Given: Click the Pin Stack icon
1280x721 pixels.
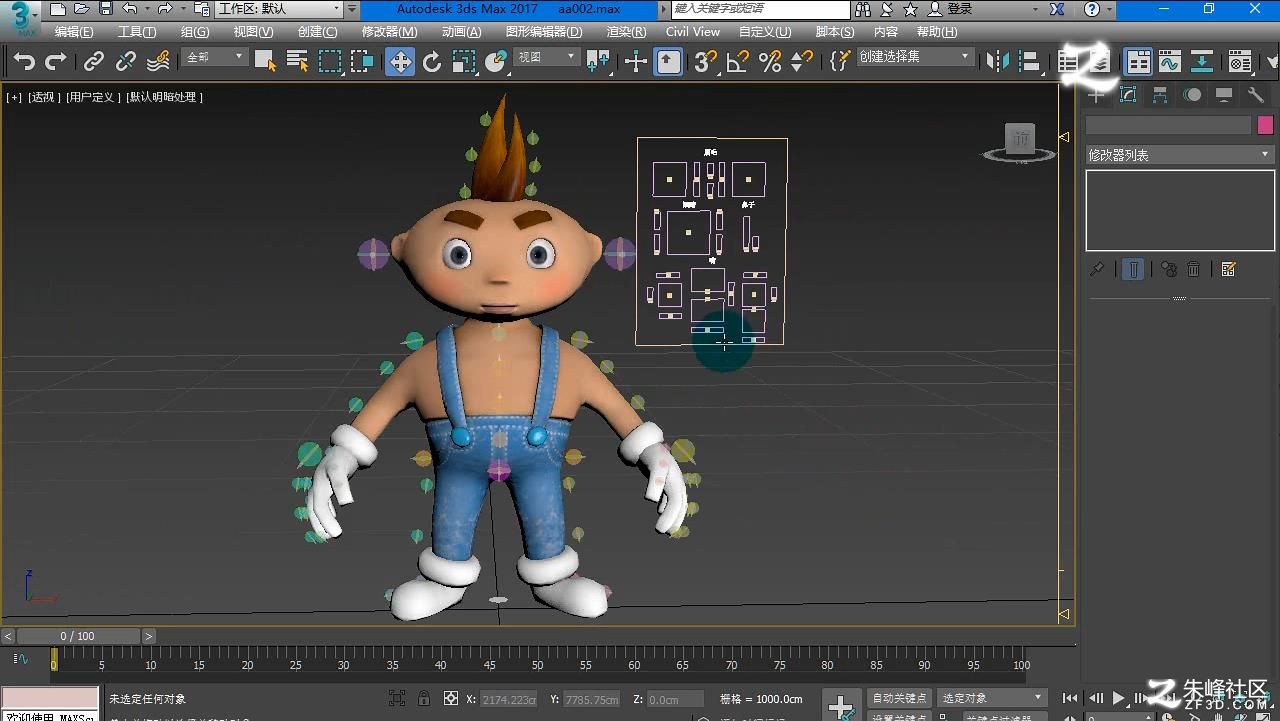Looking at the screenshot, I should (x=1097, y=269).
